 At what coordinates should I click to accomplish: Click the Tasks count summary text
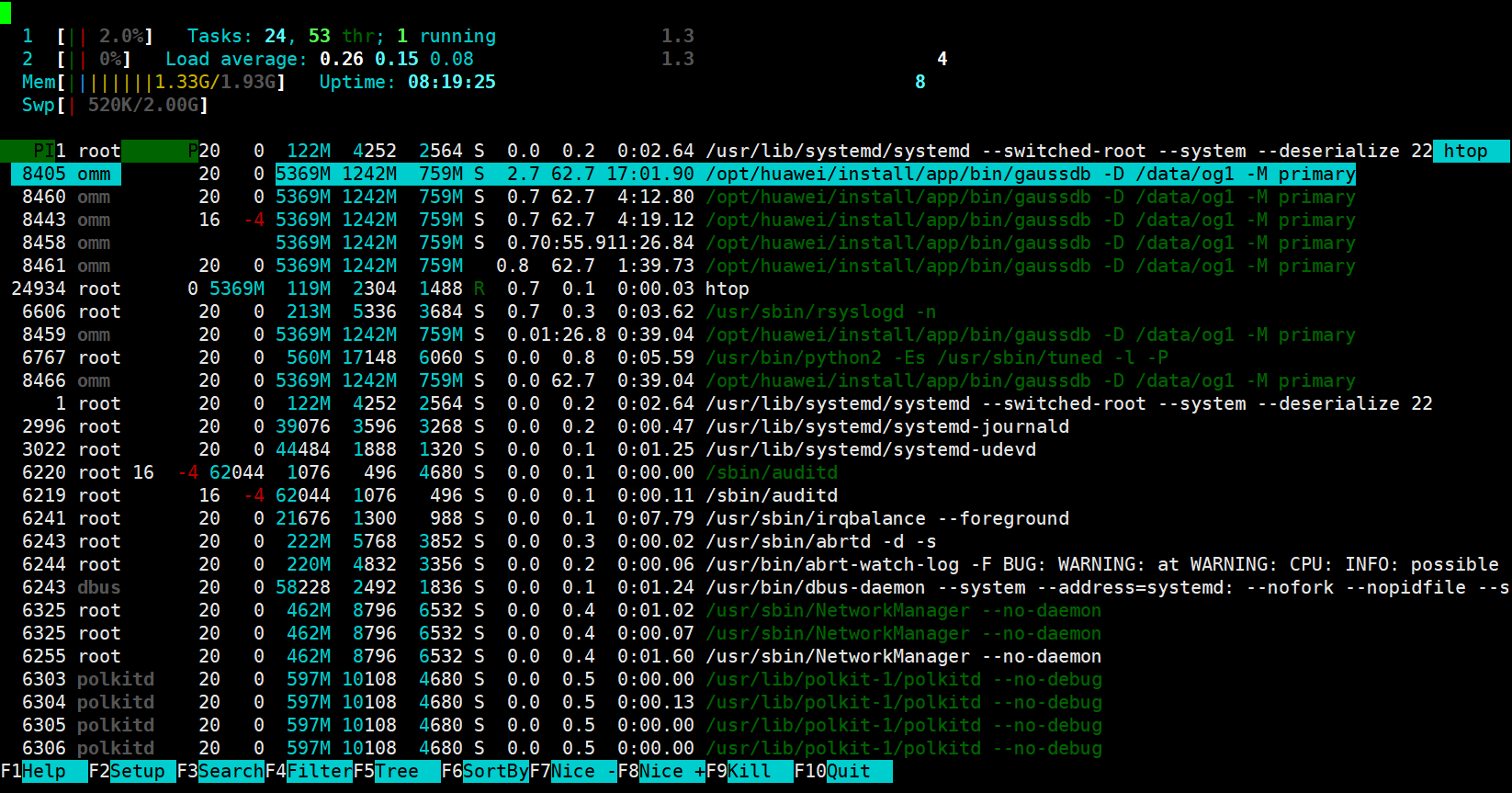point(342,36)
